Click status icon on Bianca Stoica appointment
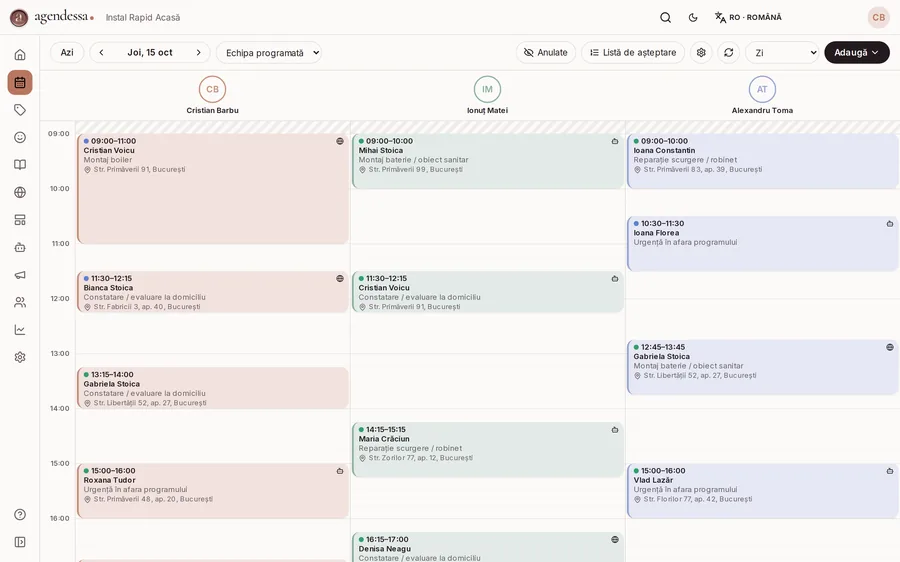Screen dimensions: 900x562 (340, 278)
